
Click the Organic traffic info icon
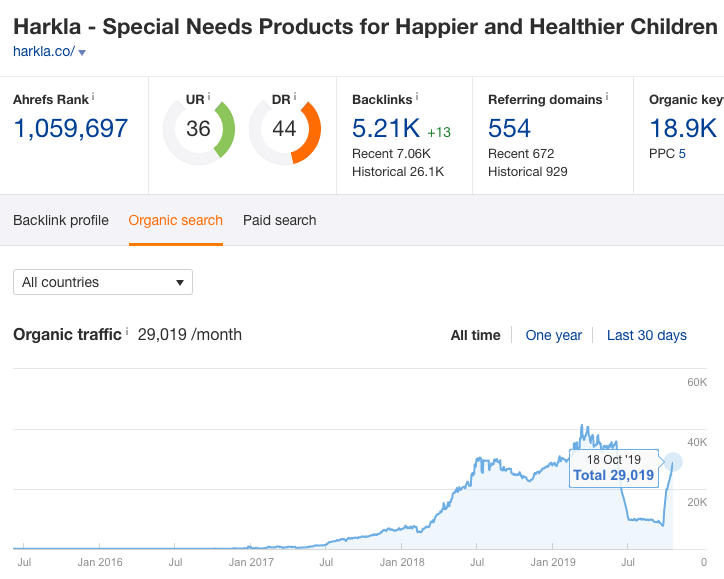click(x=127, y=331)
